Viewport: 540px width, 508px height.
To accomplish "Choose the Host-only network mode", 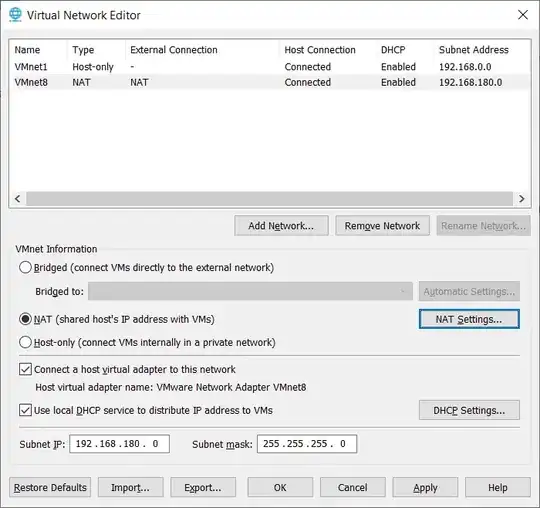I will [25, 342].
